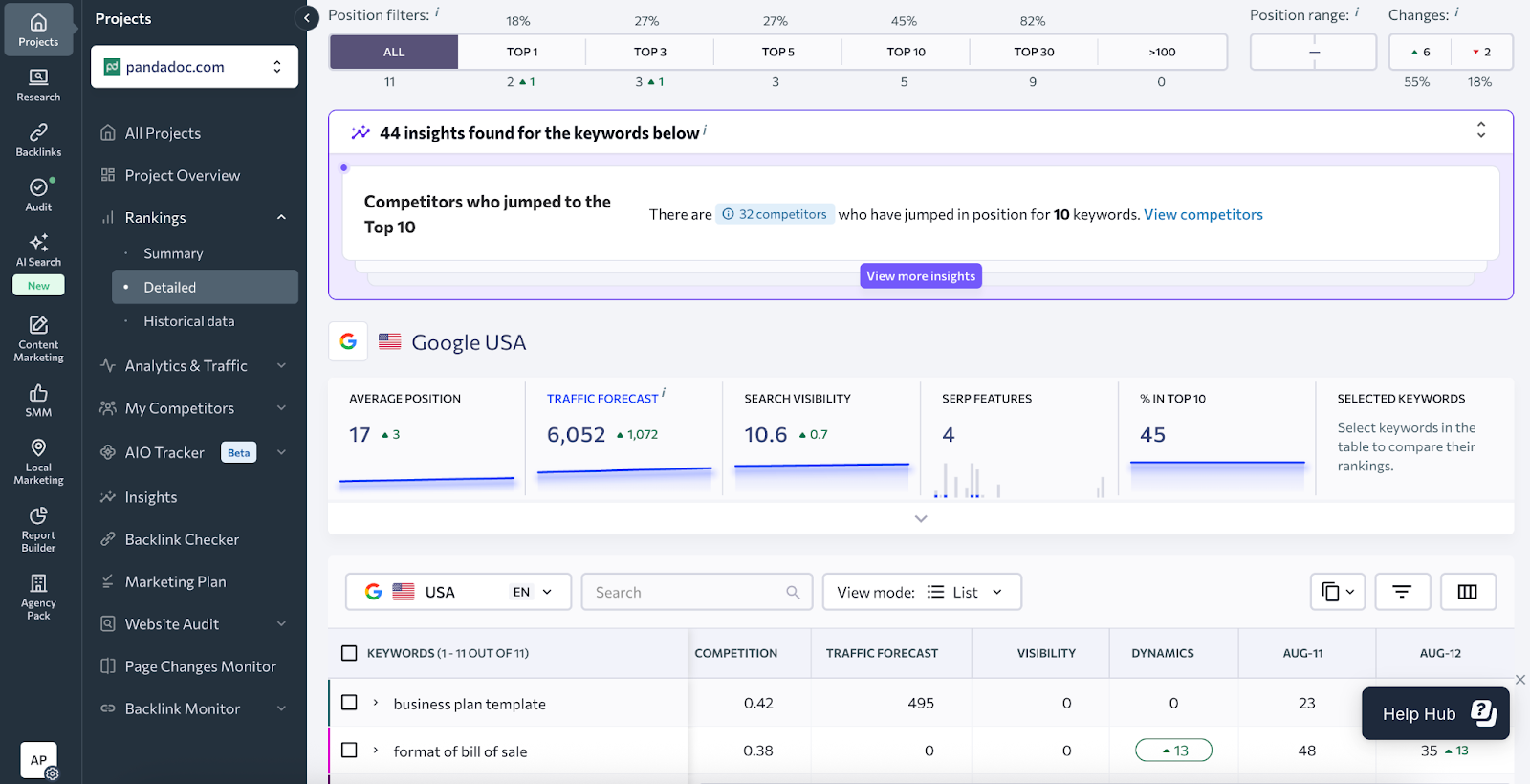
Task: Select all keywords header checkbox
Action: [x=349, y=653]
